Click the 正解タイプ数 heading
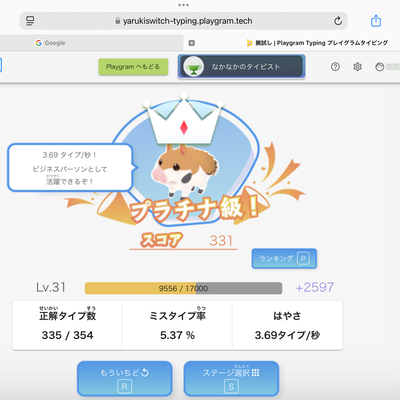The width and height of the screenshot is (400, 400). point(67,315)
